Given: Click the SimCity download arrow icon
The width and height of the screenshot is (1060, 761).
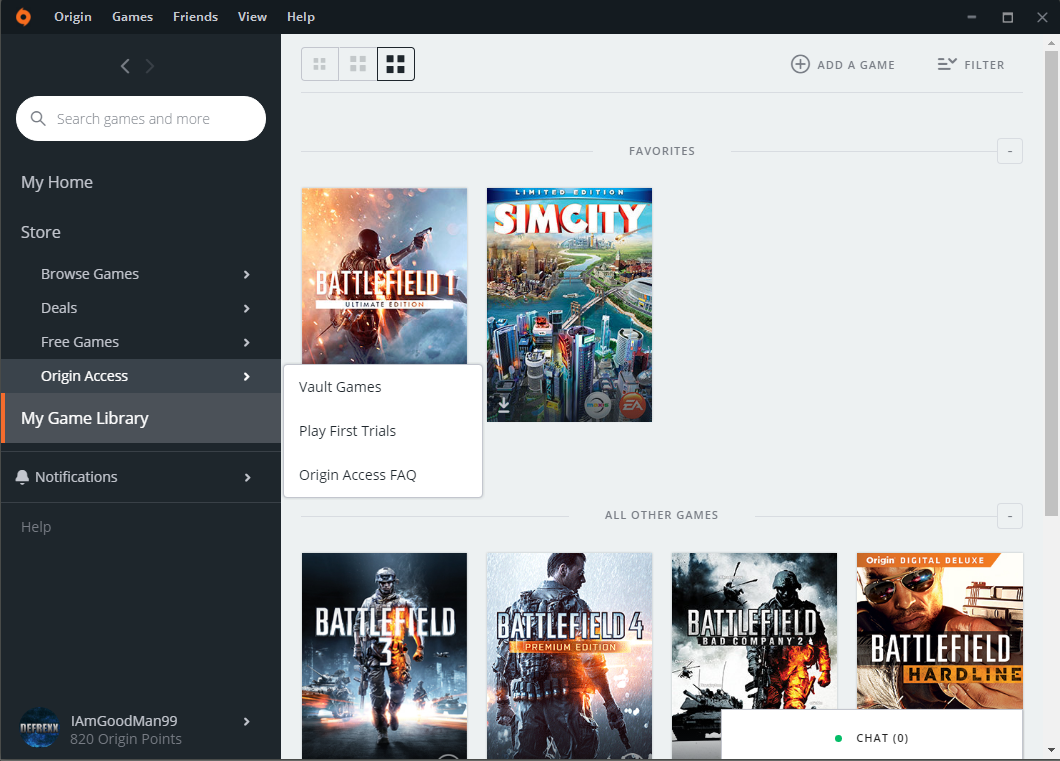Looking at the screenshot, I should 504,404.
